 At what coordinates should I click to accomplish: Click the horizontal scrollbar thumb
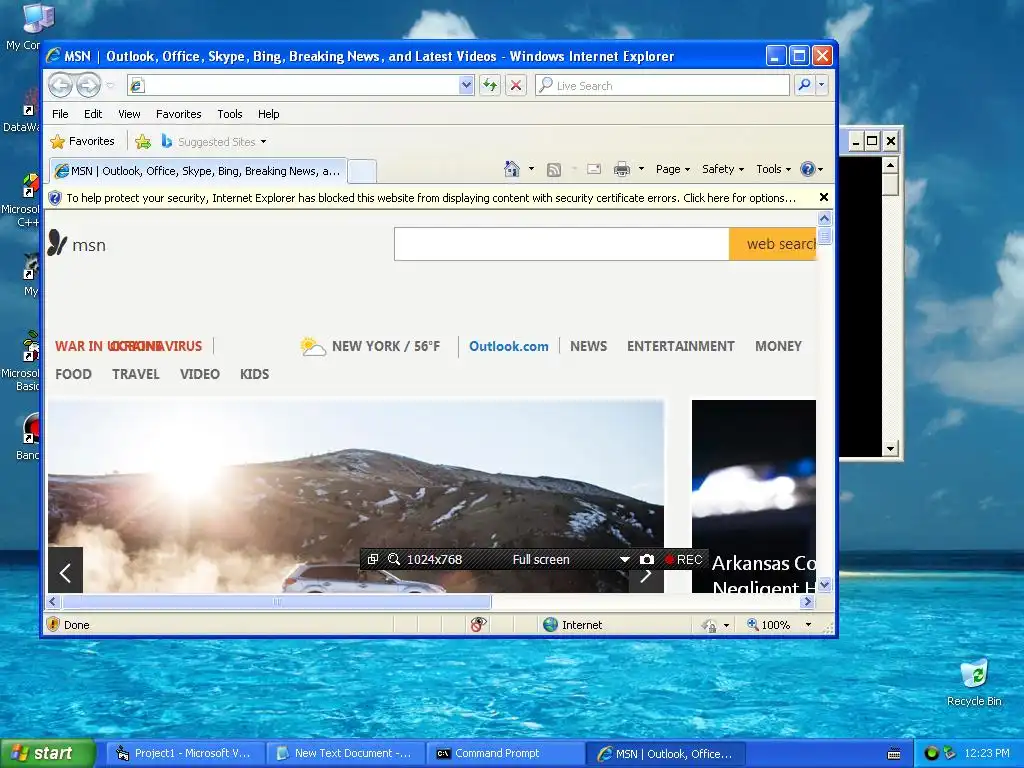277,601
